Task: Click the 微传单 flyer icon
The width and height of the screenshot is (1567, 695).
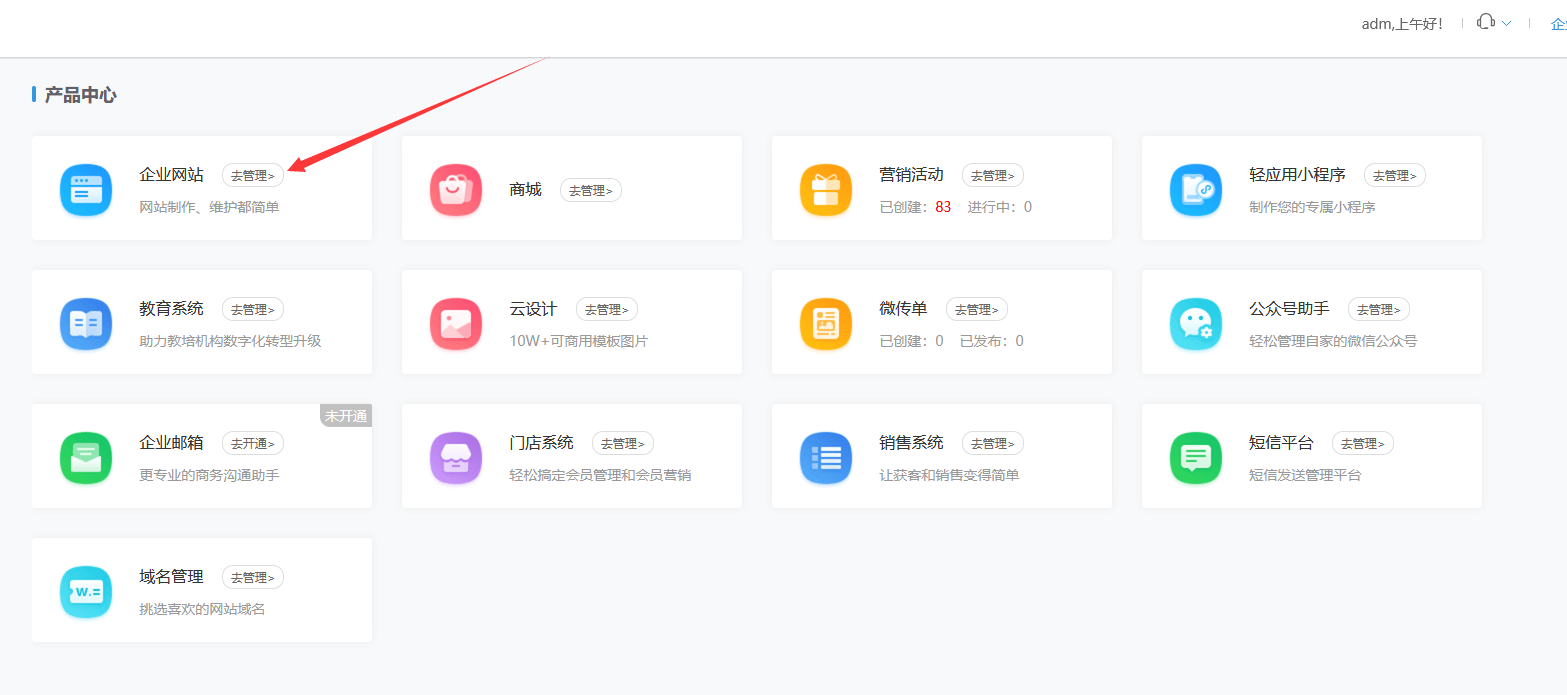Action: coord(826,324)
